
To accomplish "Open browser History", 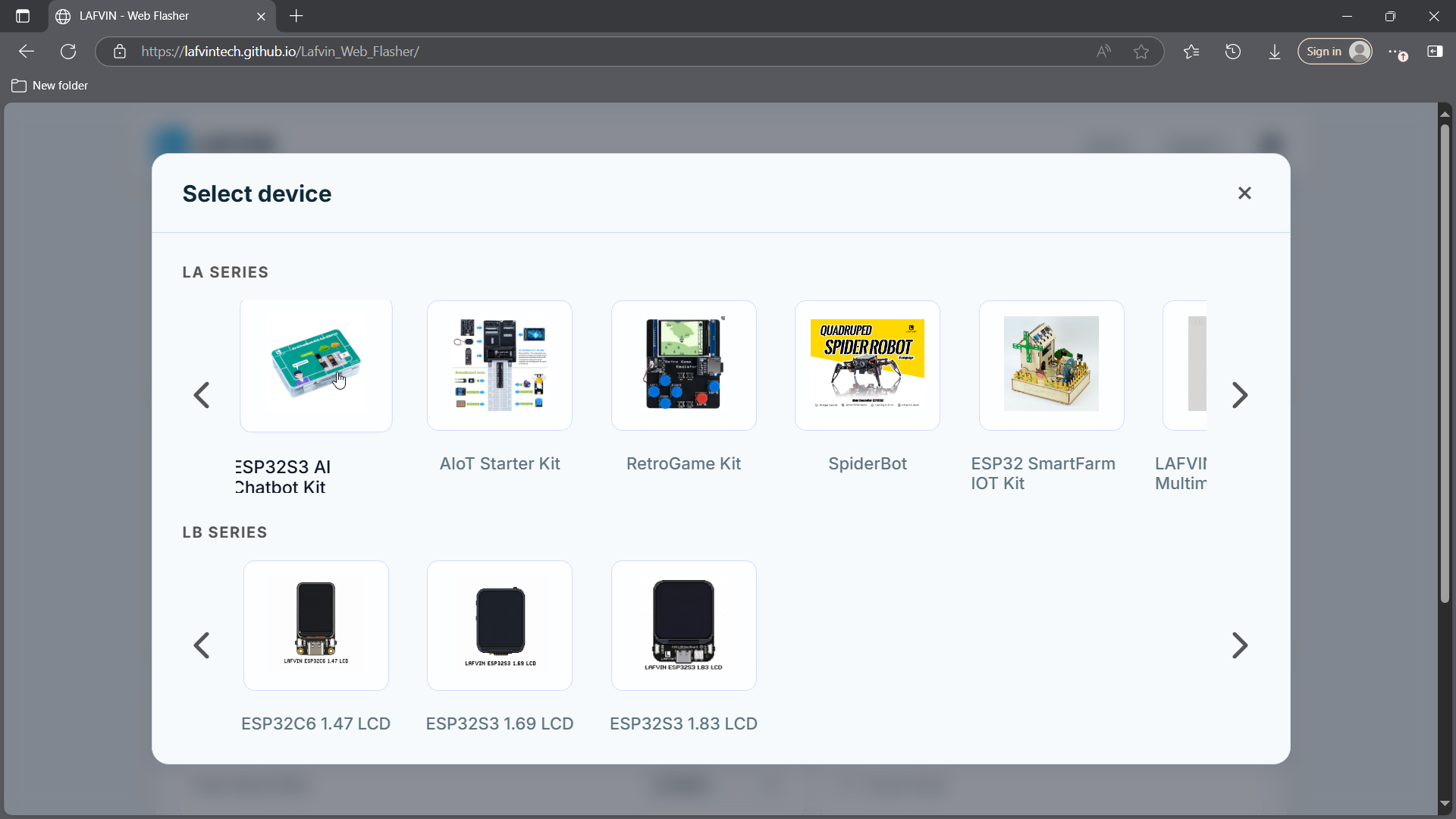I will 1233,52.
